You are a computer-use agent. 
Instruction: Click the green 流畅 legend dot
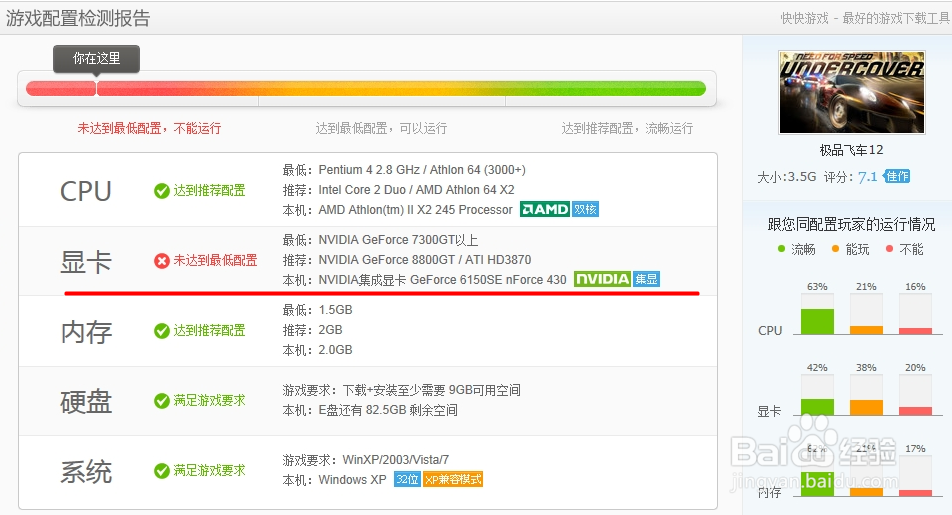tap(781, 248)
